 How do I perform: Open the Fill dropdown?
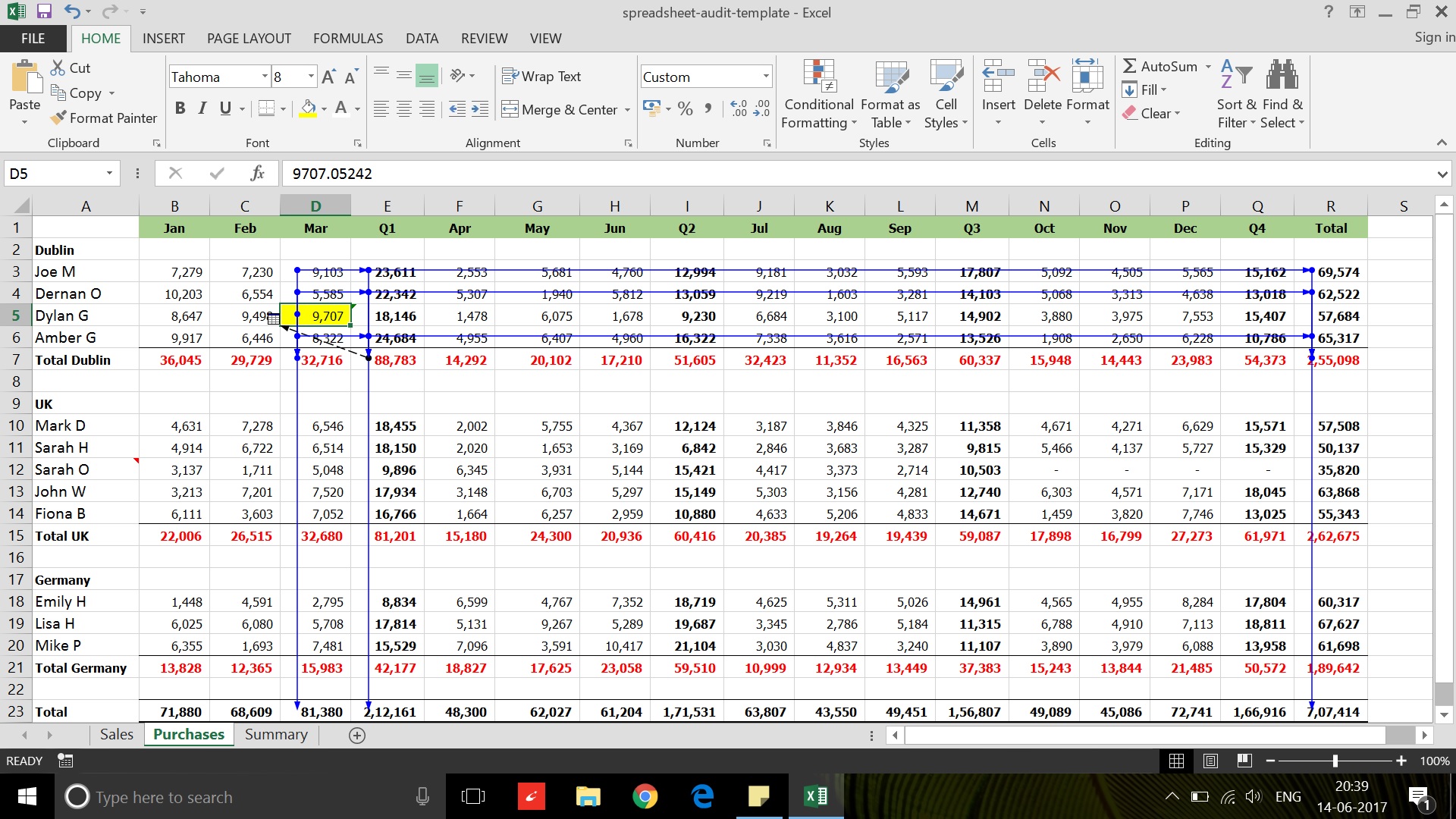pos(1145,90)
